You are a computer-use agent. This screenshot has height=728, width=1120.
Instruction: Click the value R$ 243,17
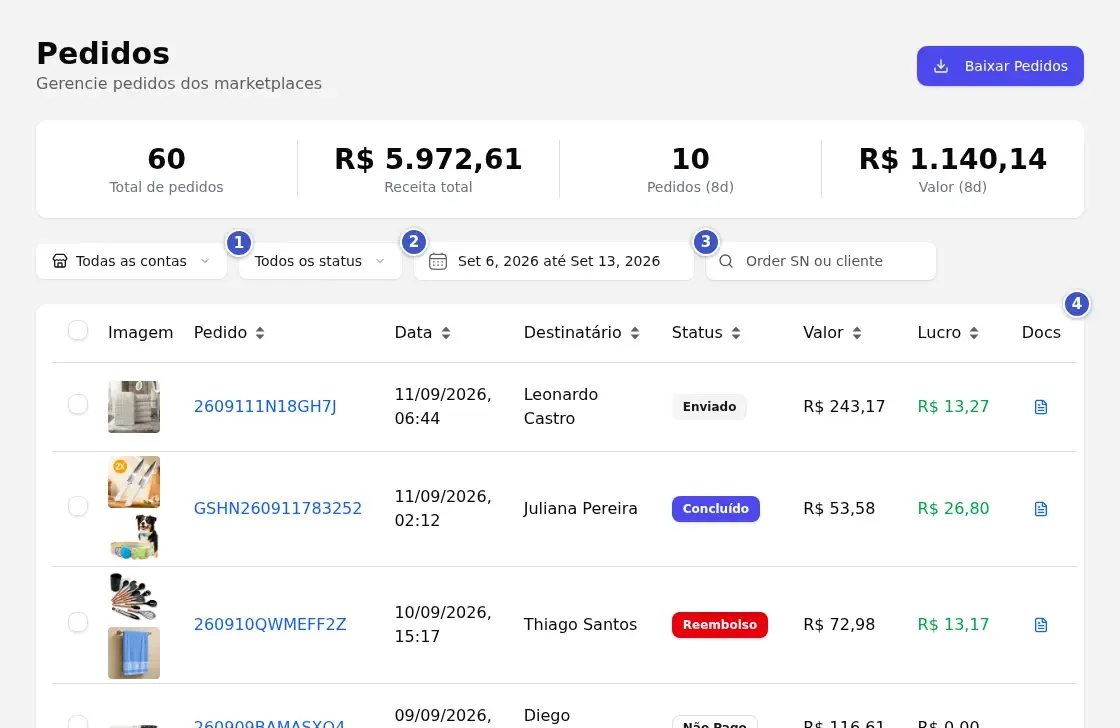[844, 407]
